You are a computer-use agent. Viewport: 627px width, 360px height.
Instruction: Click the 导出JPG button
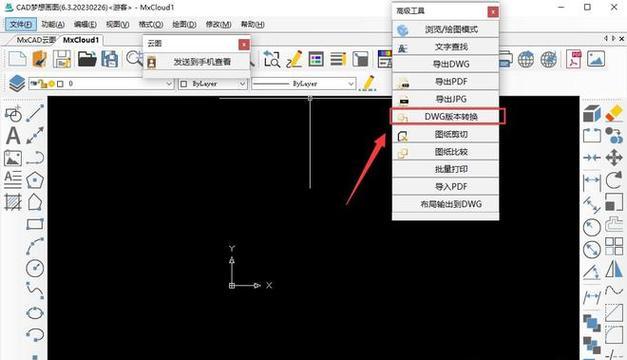[x=445, y=99]
